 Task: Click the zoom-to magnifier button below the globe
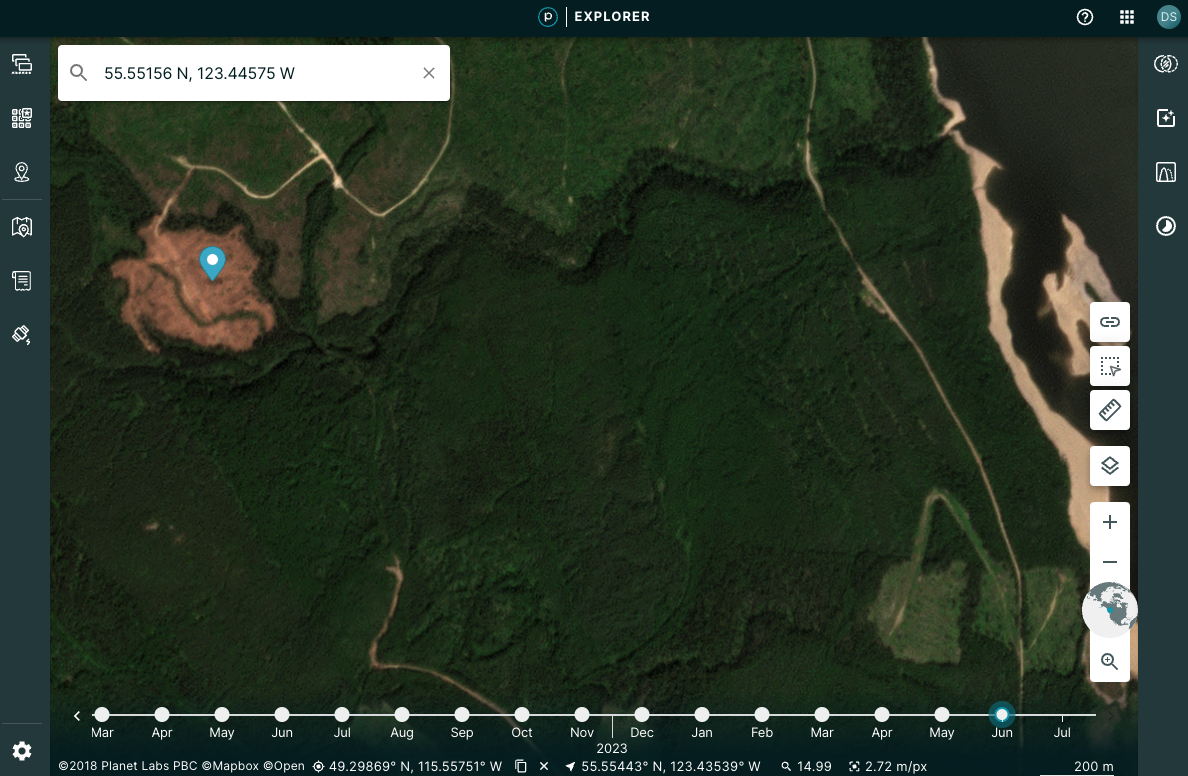click(1110, 662)
